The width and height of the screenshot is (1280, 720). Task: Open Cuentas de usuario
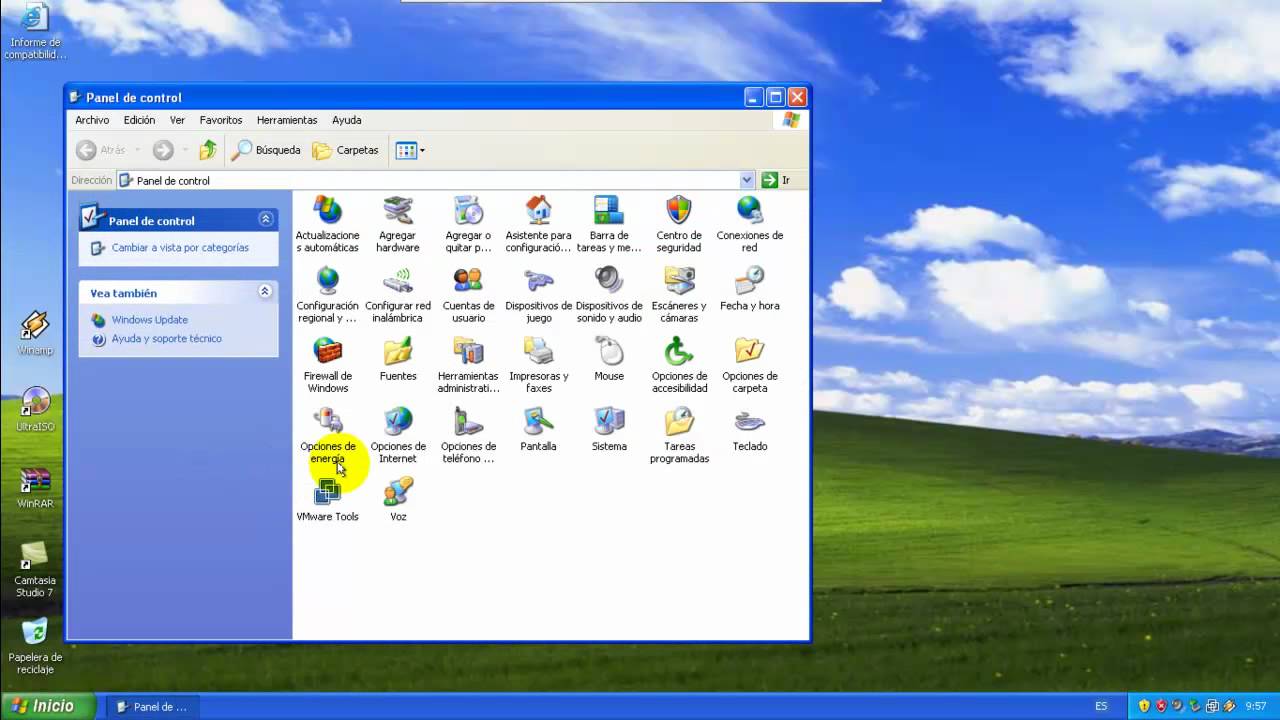click(x=468, y=283)
